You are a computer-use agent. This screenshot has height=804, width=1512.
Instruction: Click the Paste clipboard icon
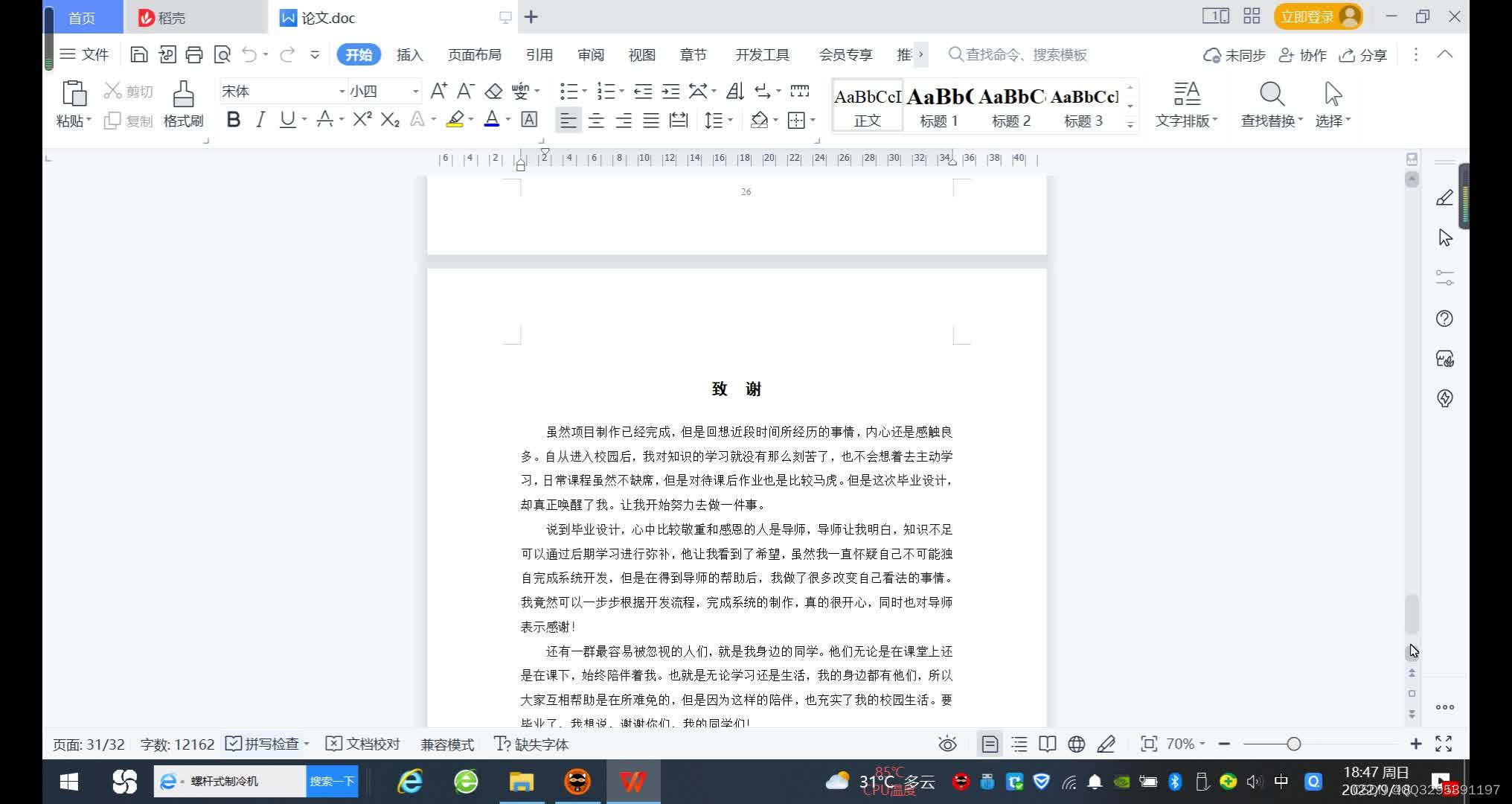coord(74,95)
